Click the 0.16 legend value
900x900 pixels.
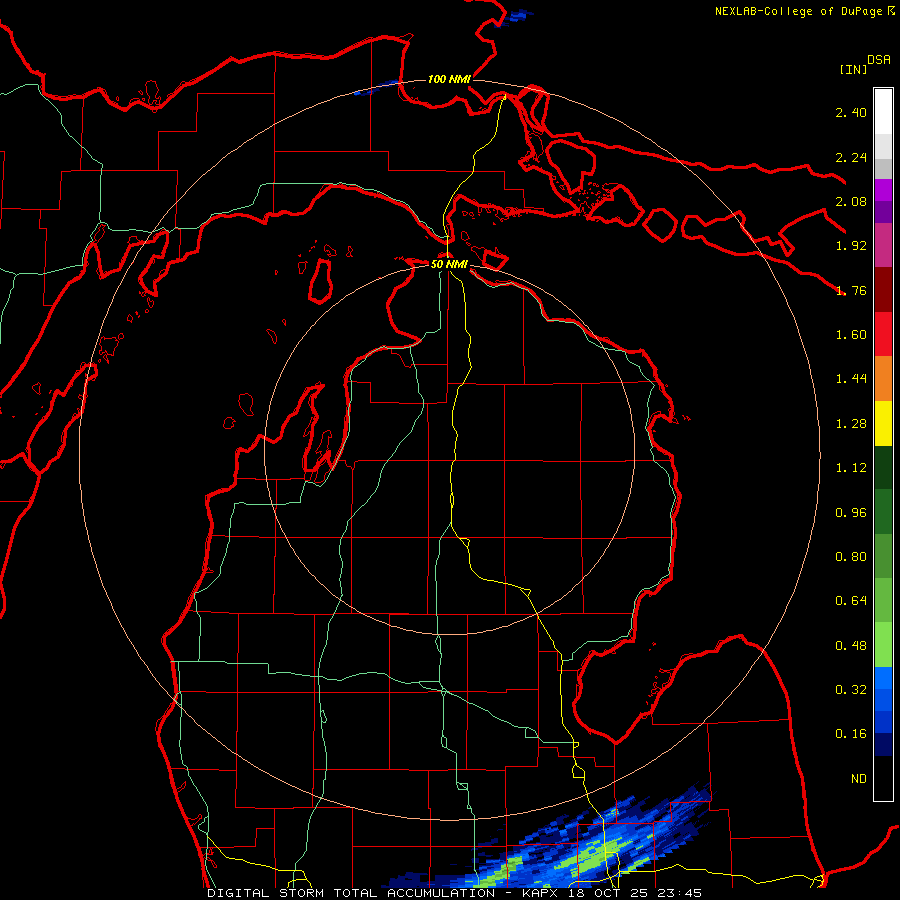click(851, 734)
